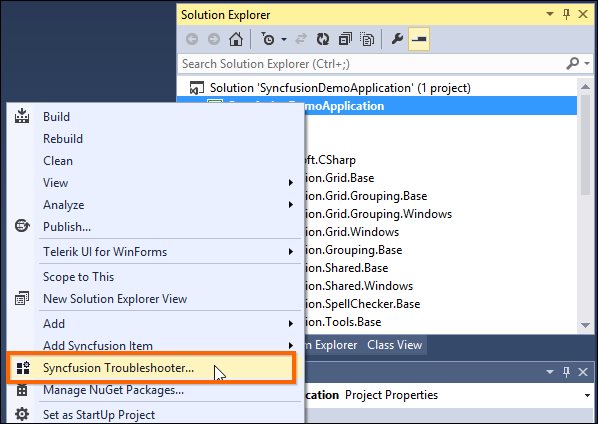Switch to the Class View tab
Image resolution: width=598 pixels, height=424 pixels.
(394, 345)
